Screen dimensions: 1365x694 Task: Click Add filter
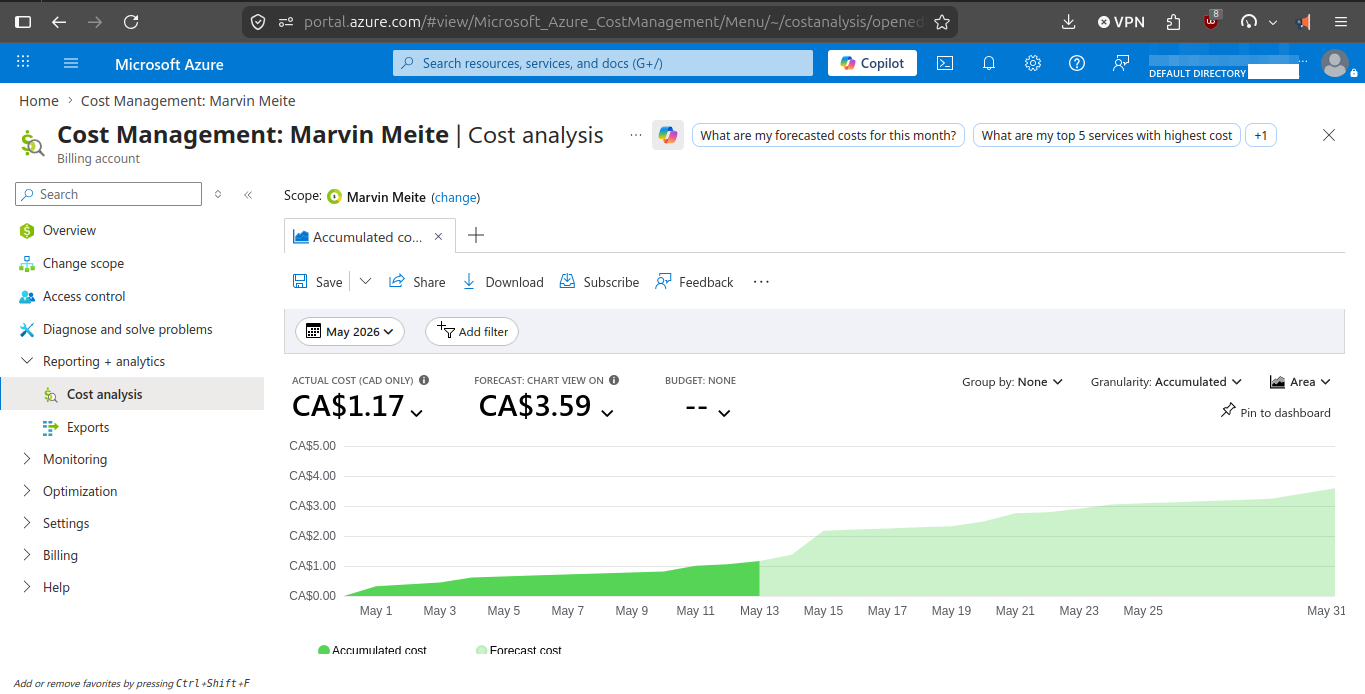coord(472,331)
